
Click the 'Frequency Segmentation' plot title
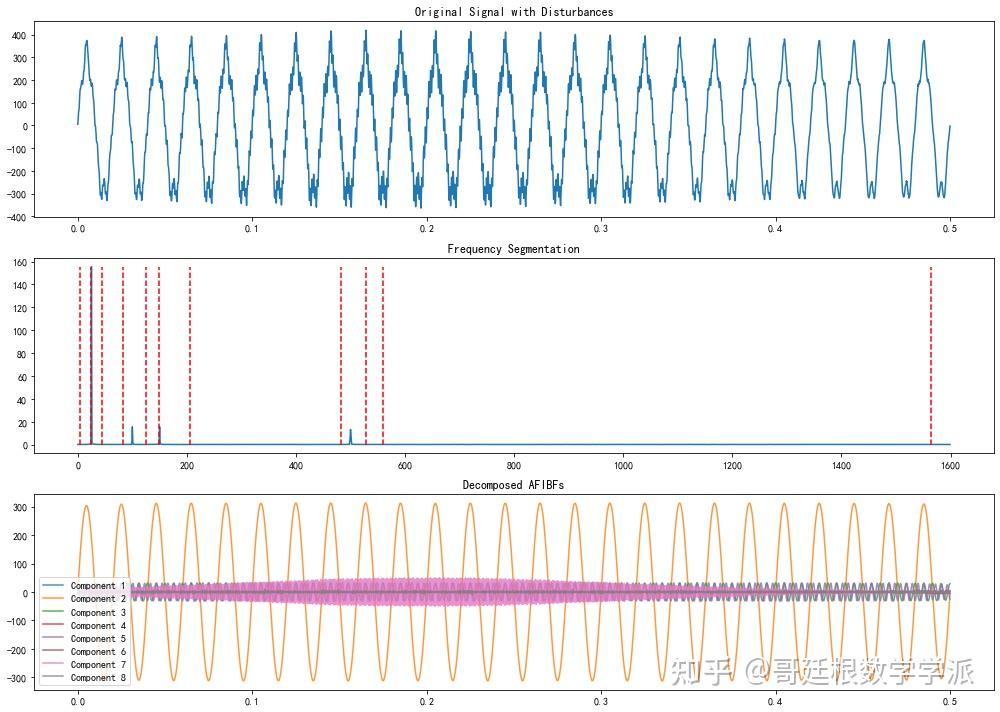coord(513,249)
